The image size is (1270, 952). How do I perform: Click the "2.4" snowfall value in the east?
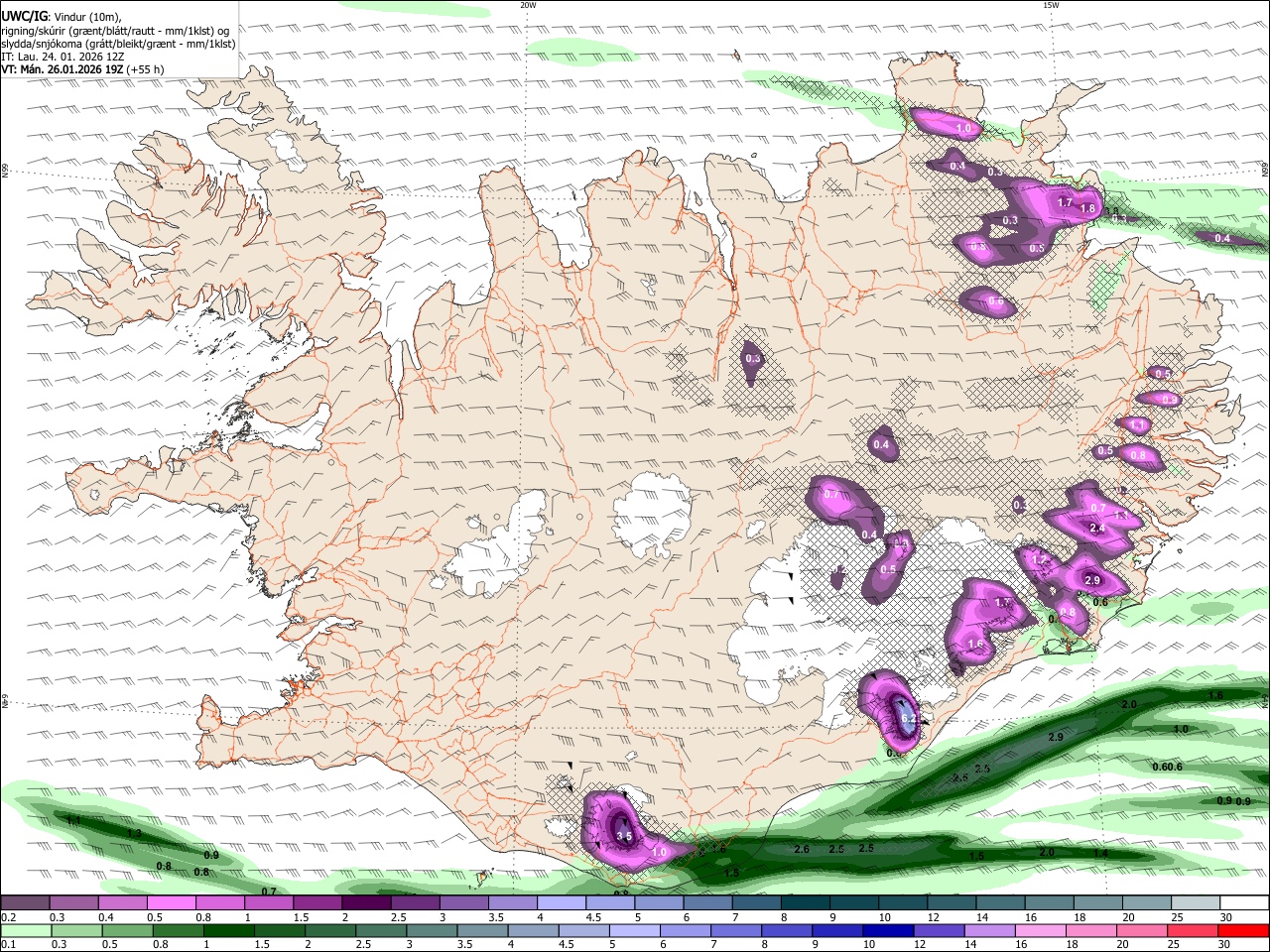click(1097, 529)
